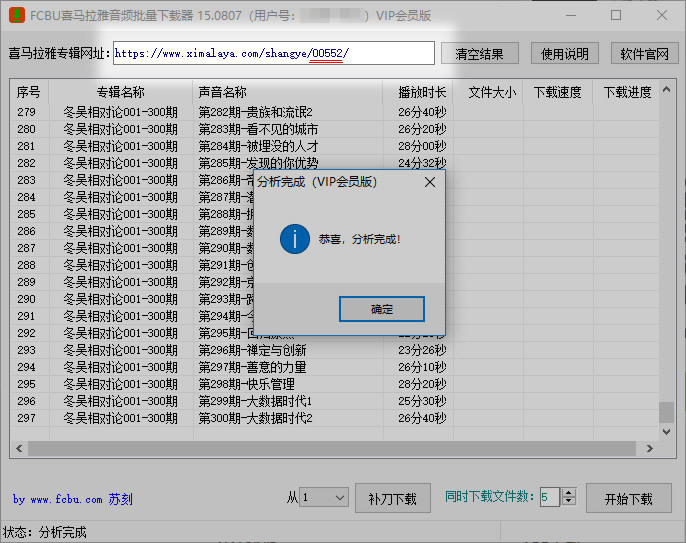
Task: Click sequence number 297
Action: (26, 418)
